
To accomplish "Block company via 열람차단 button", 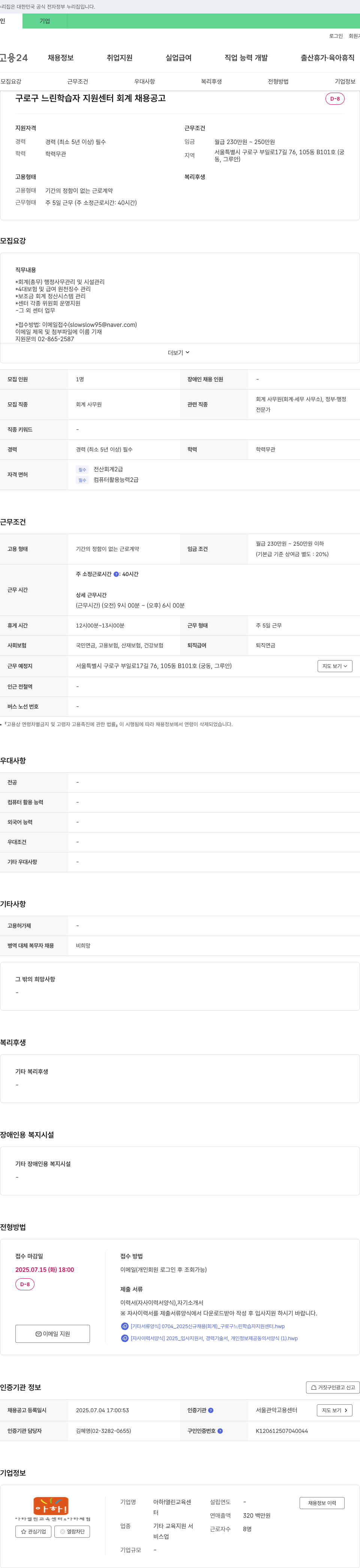I will pos(72,1532).
